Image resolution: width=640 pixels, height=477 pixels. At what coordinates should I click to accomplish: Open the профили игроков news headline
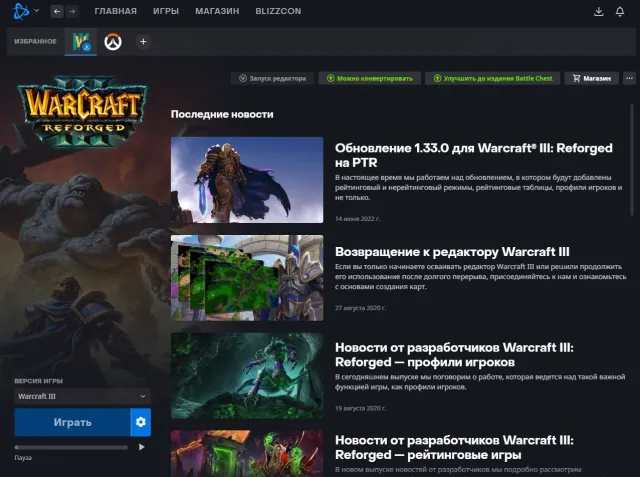click(454, 355)
